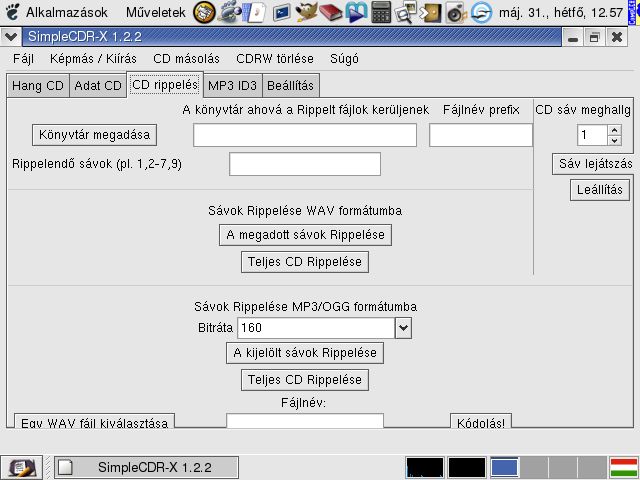Click the Leállítás button

pyautogui.click(x=600, y=189)
